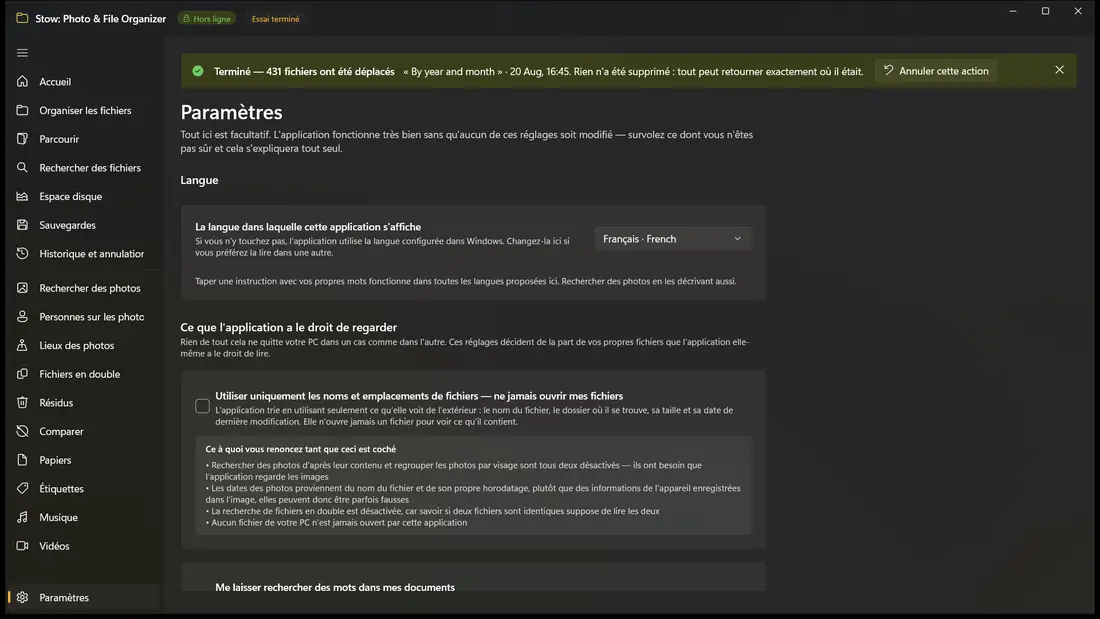Click the Paramètres gear icon
The image size is (1100, 619).
[22, 597]
